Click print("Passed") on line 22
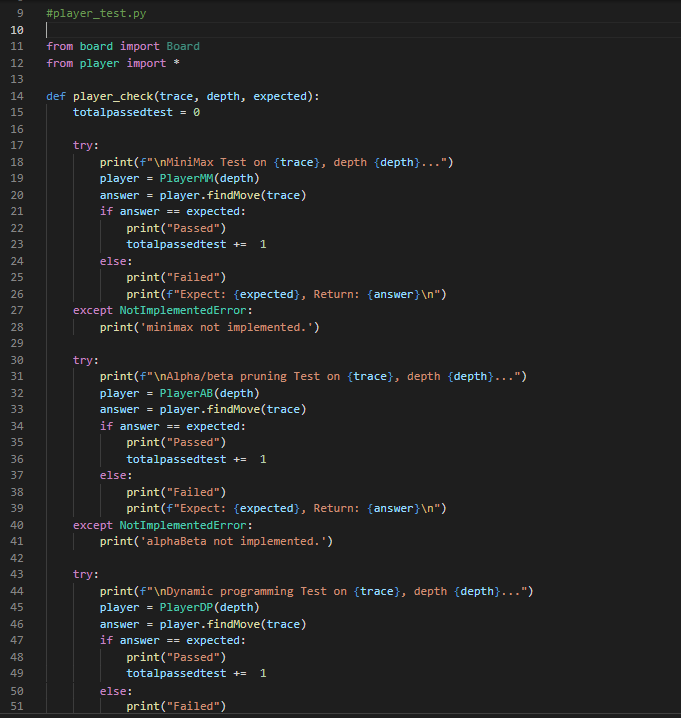The image size is (681, 718). click(176, 228)
